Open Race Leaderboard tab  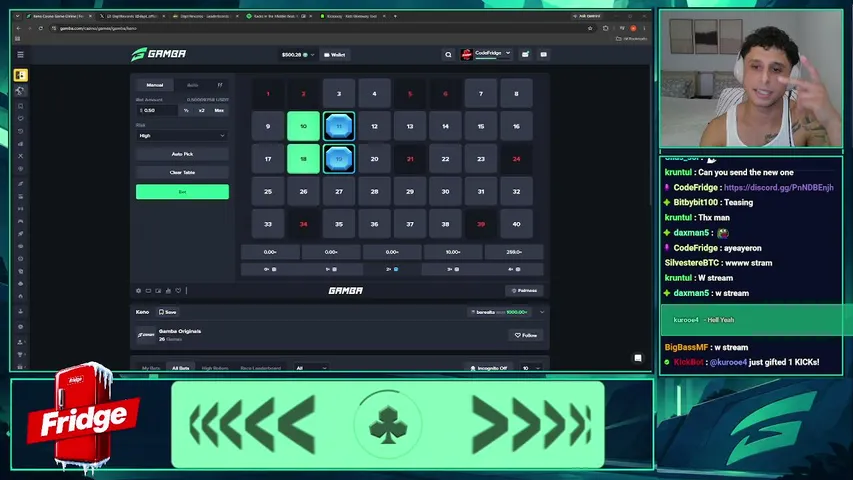pos(261,368)
